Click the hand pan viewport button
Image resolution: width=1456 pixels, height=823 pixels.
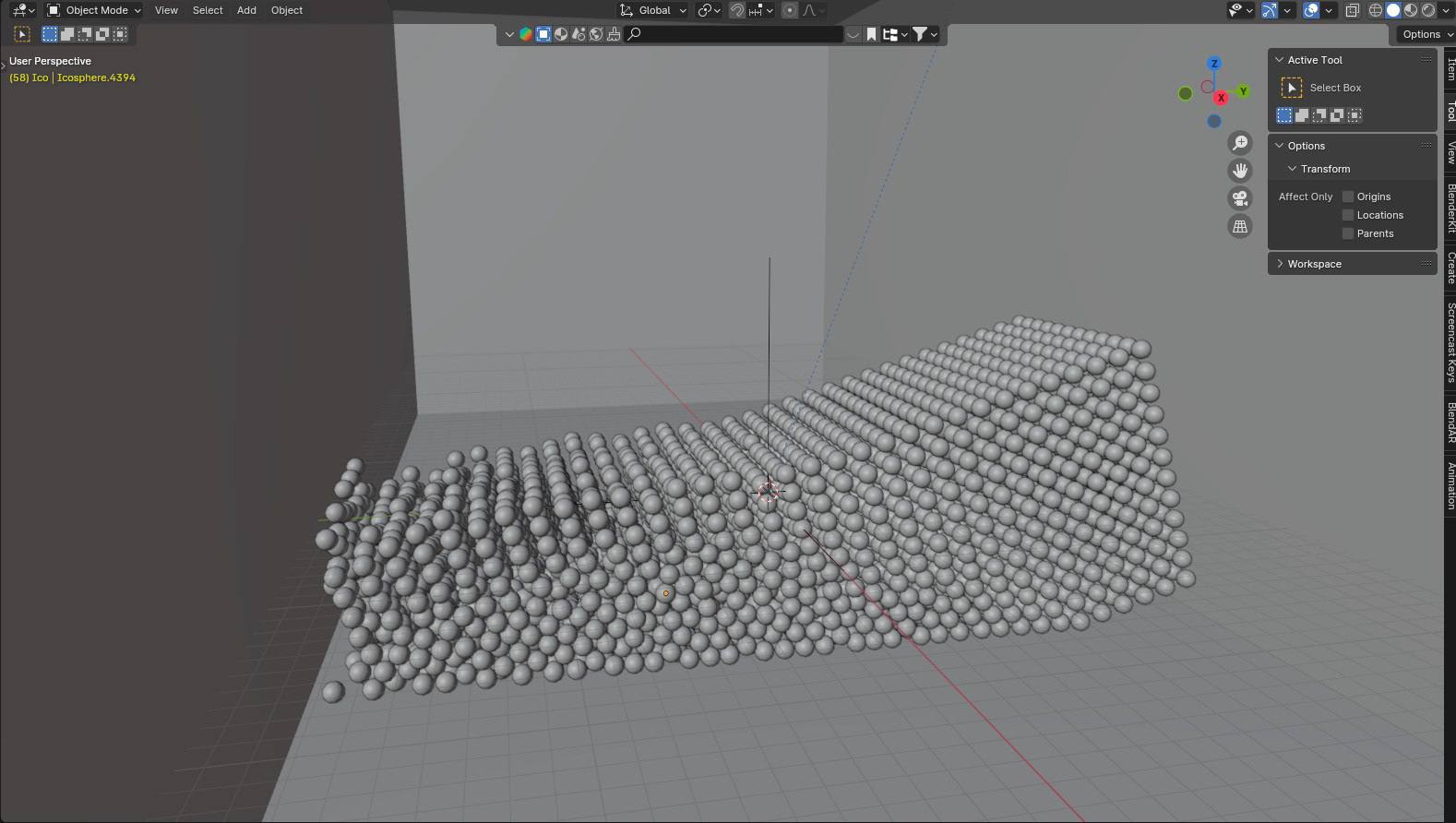1240,171
